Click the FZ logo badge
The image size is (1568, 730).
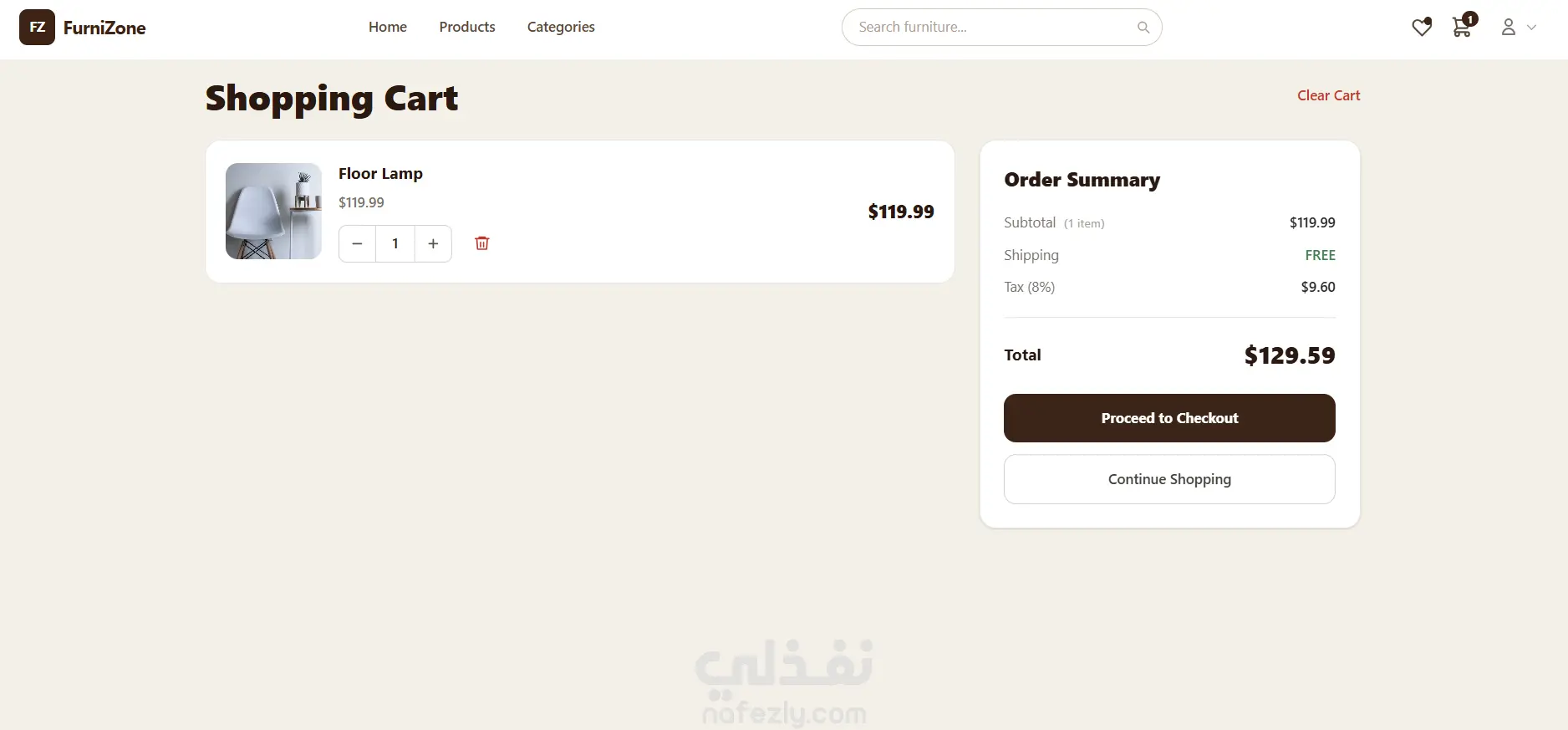pos(37,28)
